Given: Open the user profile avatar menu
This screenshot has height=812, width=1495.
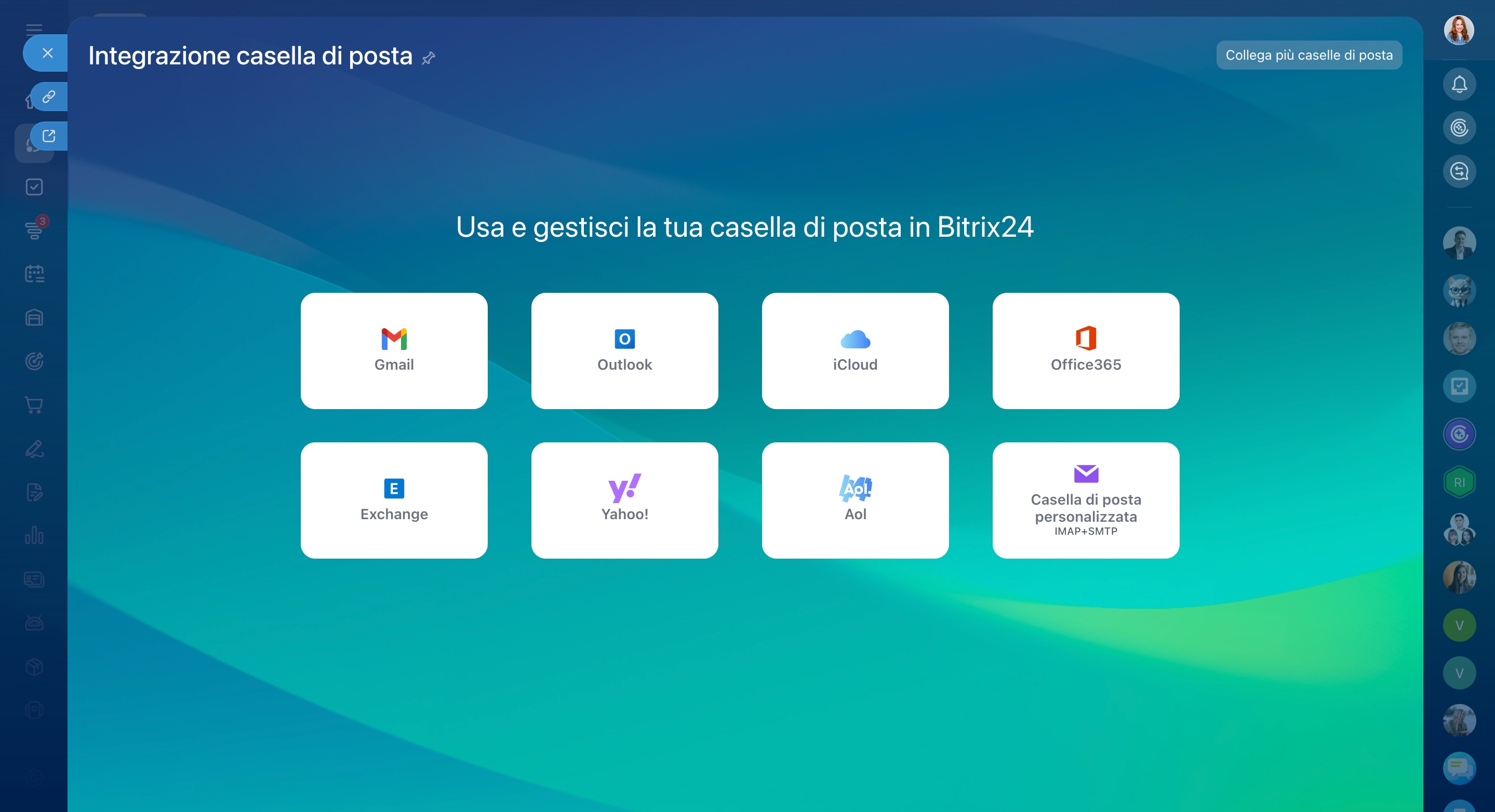Looking at the screenshot, I should tap(1459, 30).
